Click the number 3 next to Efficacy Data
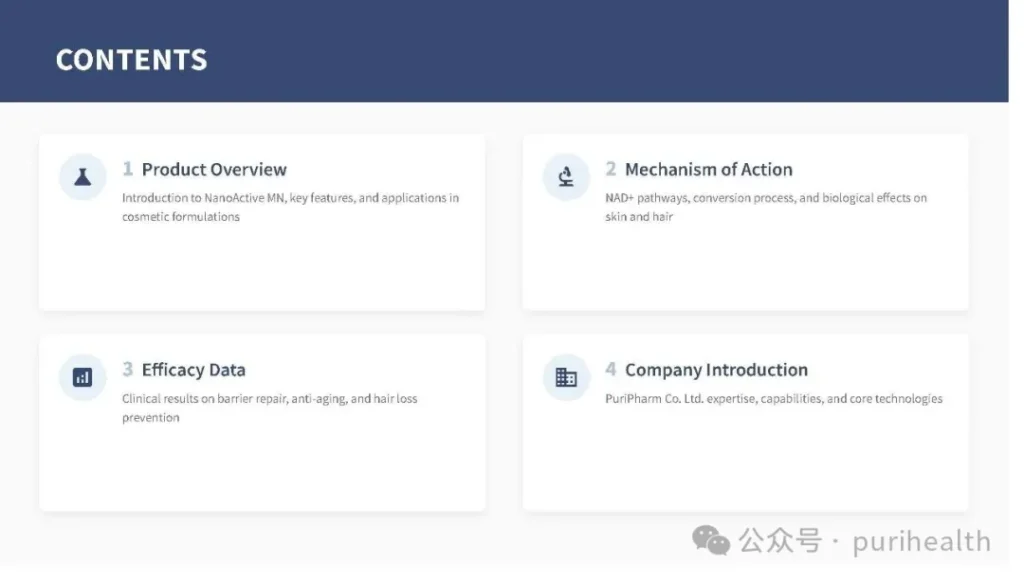This screenshot has height=582, width=1024. click(x=128, y=369)
